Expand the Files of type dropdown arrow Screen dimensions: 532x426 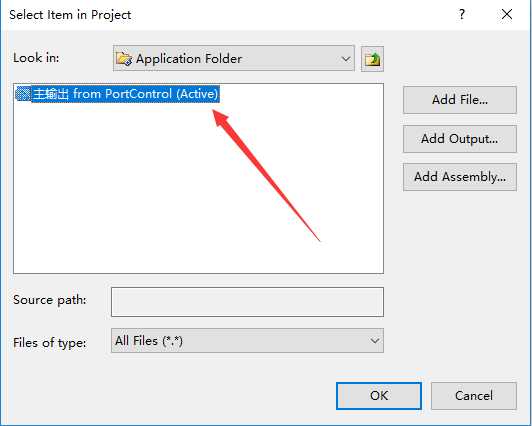(374, 341)
